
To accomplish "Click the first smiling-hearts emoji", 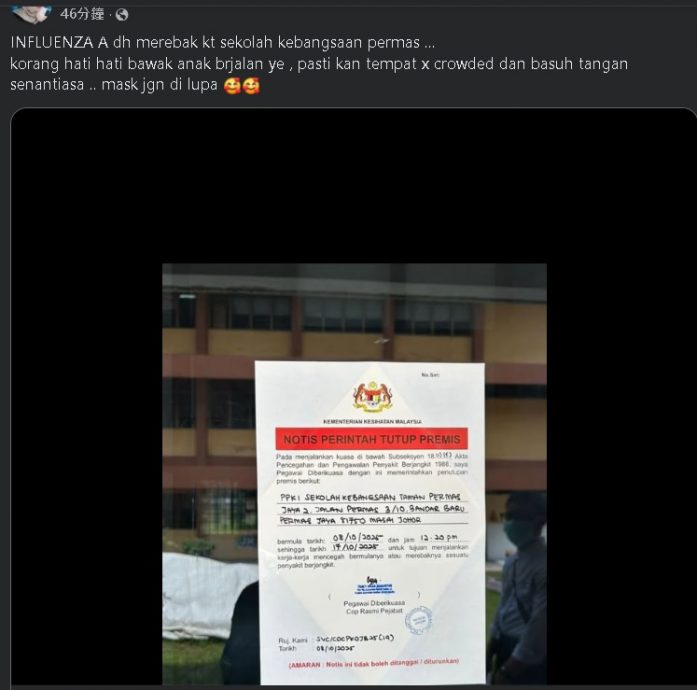I will point(232,85).
